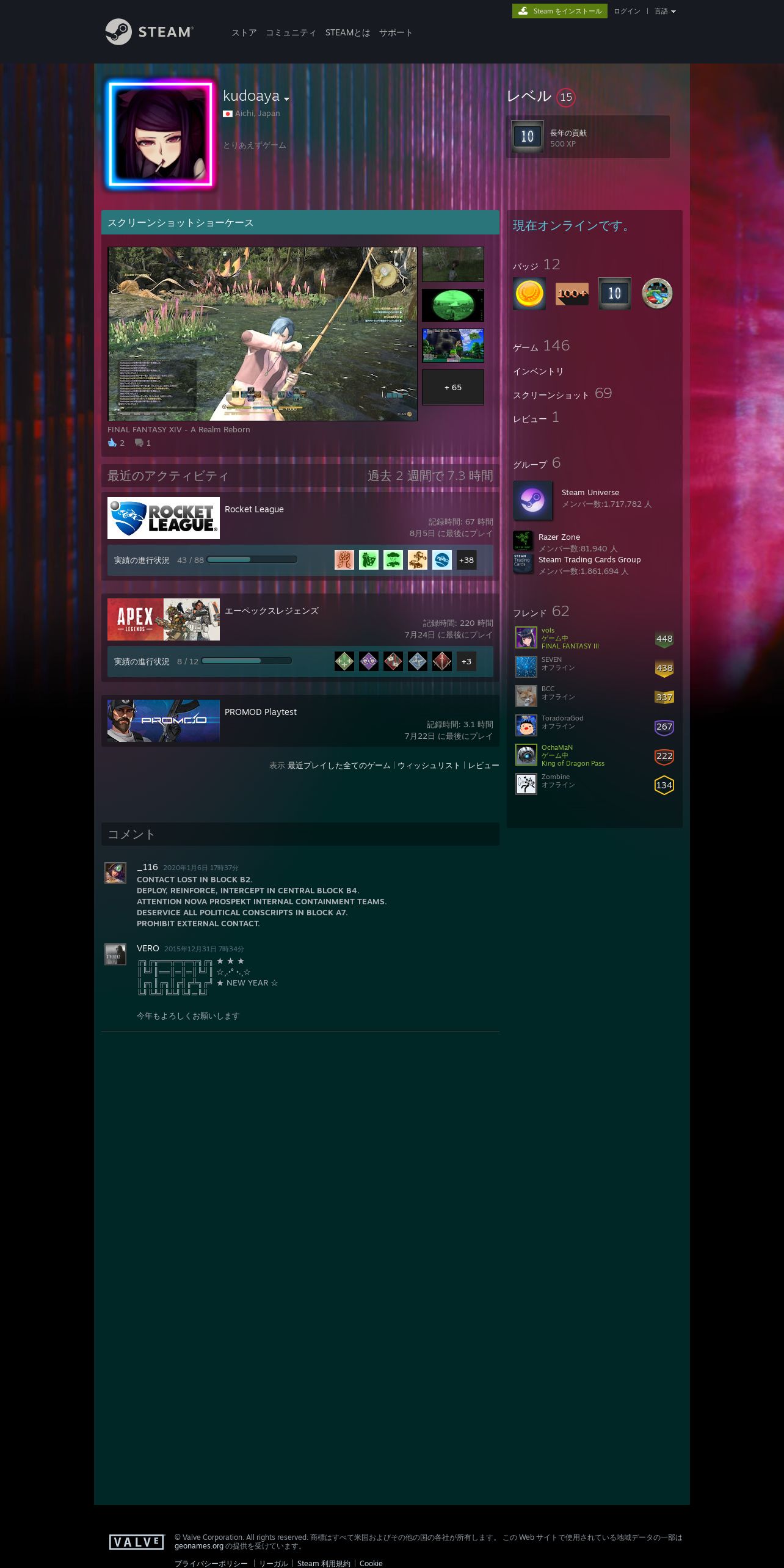Open the プライバシーポリシー footer link
Viewport: 784px width, 1568px height.
pyautogui.click(x=211, y=1563)
